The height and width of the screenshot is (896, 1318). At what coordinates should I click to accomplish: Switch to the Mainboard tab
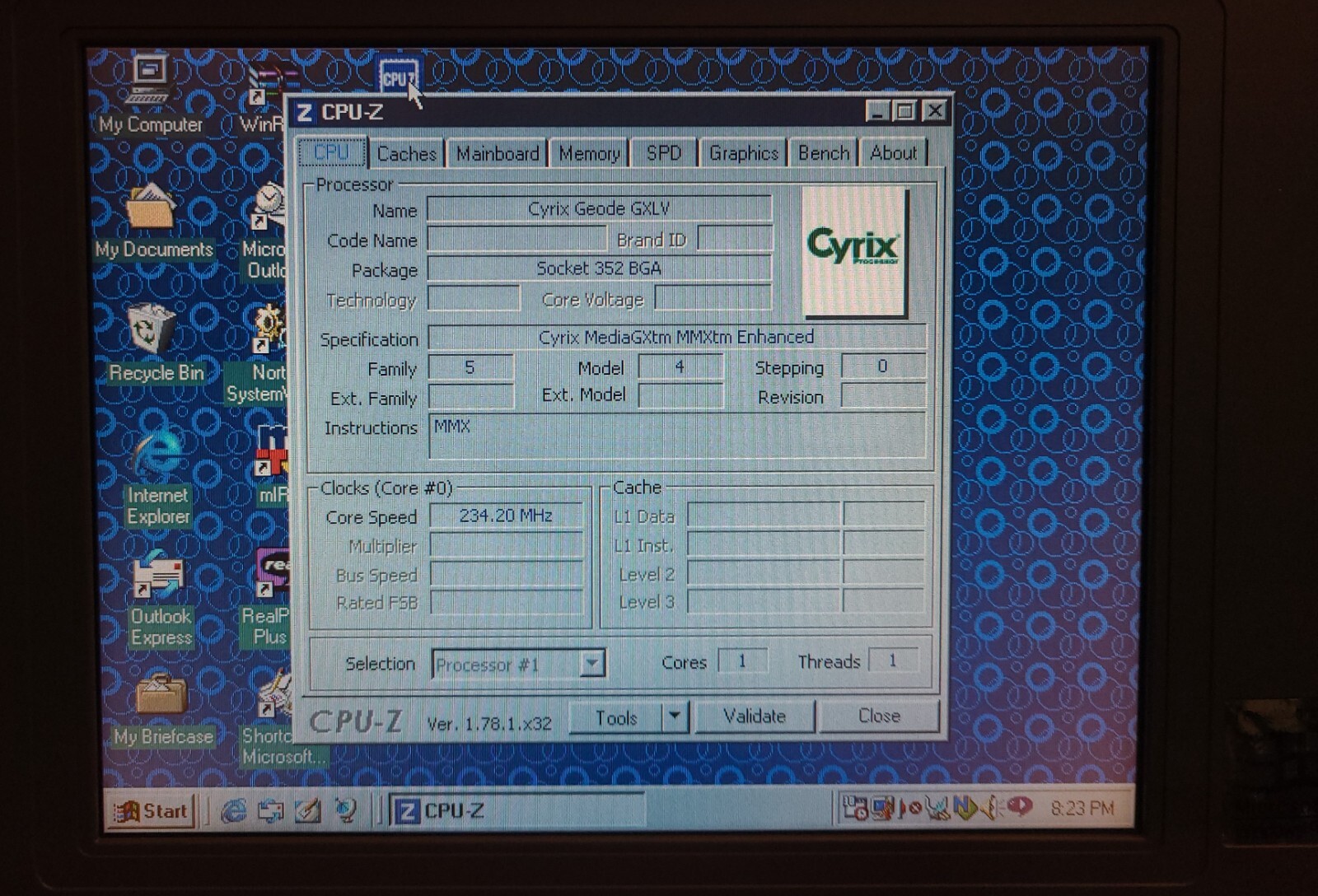(498, 154)
